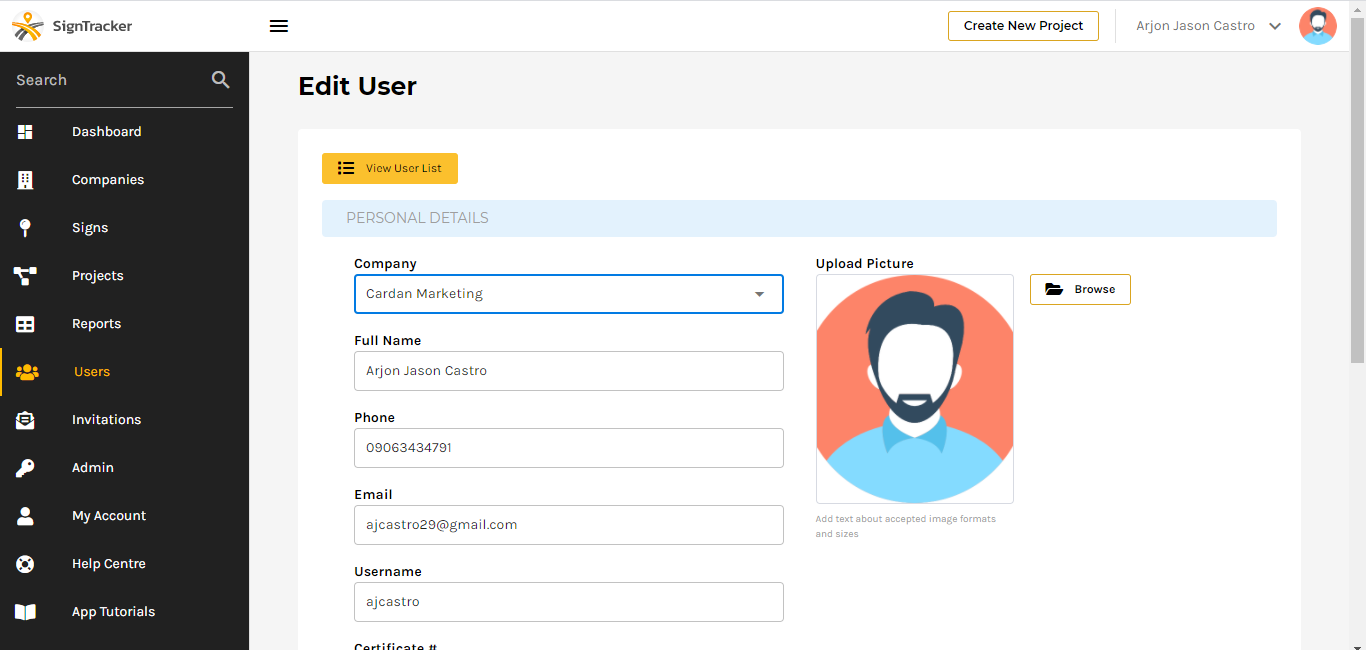Open App Tutorials
Viewport: 1366px width, 650px height.
(x=124, y=612)
